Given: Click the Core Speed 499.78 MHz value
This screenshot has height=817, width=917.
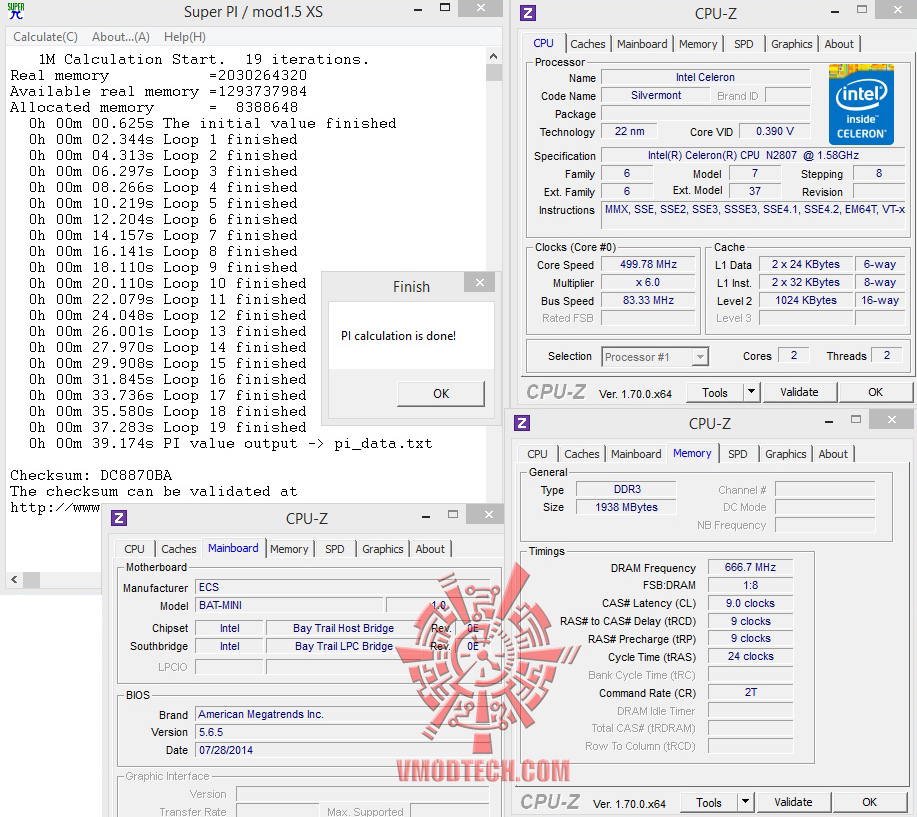Looking at the screenshot, I should click(x=648, y=264).
